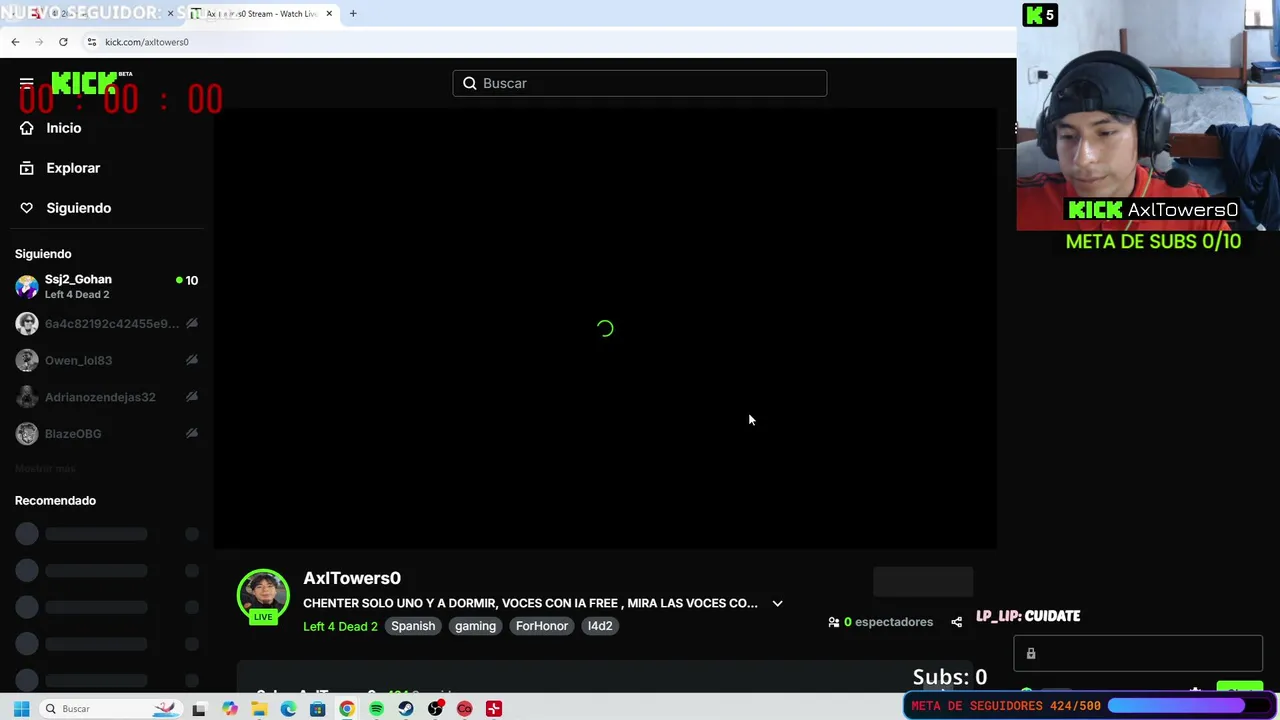Expand the stream title description chevron
The height and width of the screenshot is (720, 1280).
coord(777,603)
